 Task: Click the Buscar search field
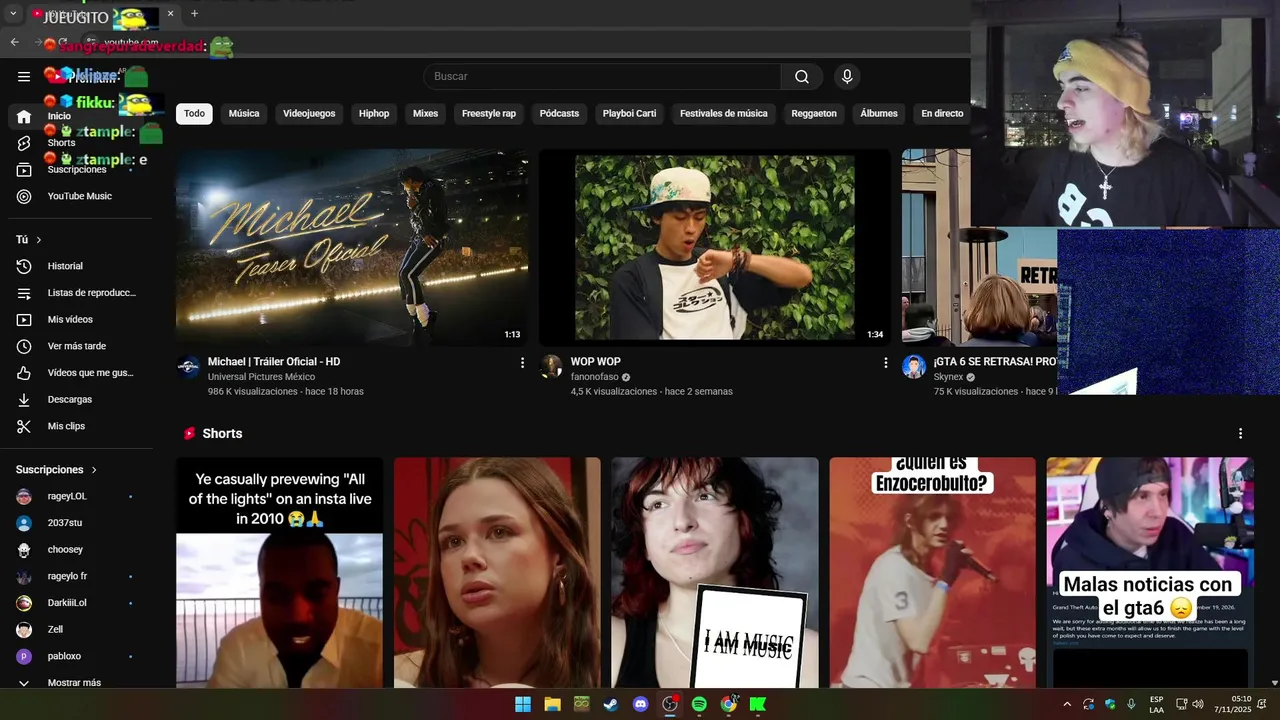point(602,77)
